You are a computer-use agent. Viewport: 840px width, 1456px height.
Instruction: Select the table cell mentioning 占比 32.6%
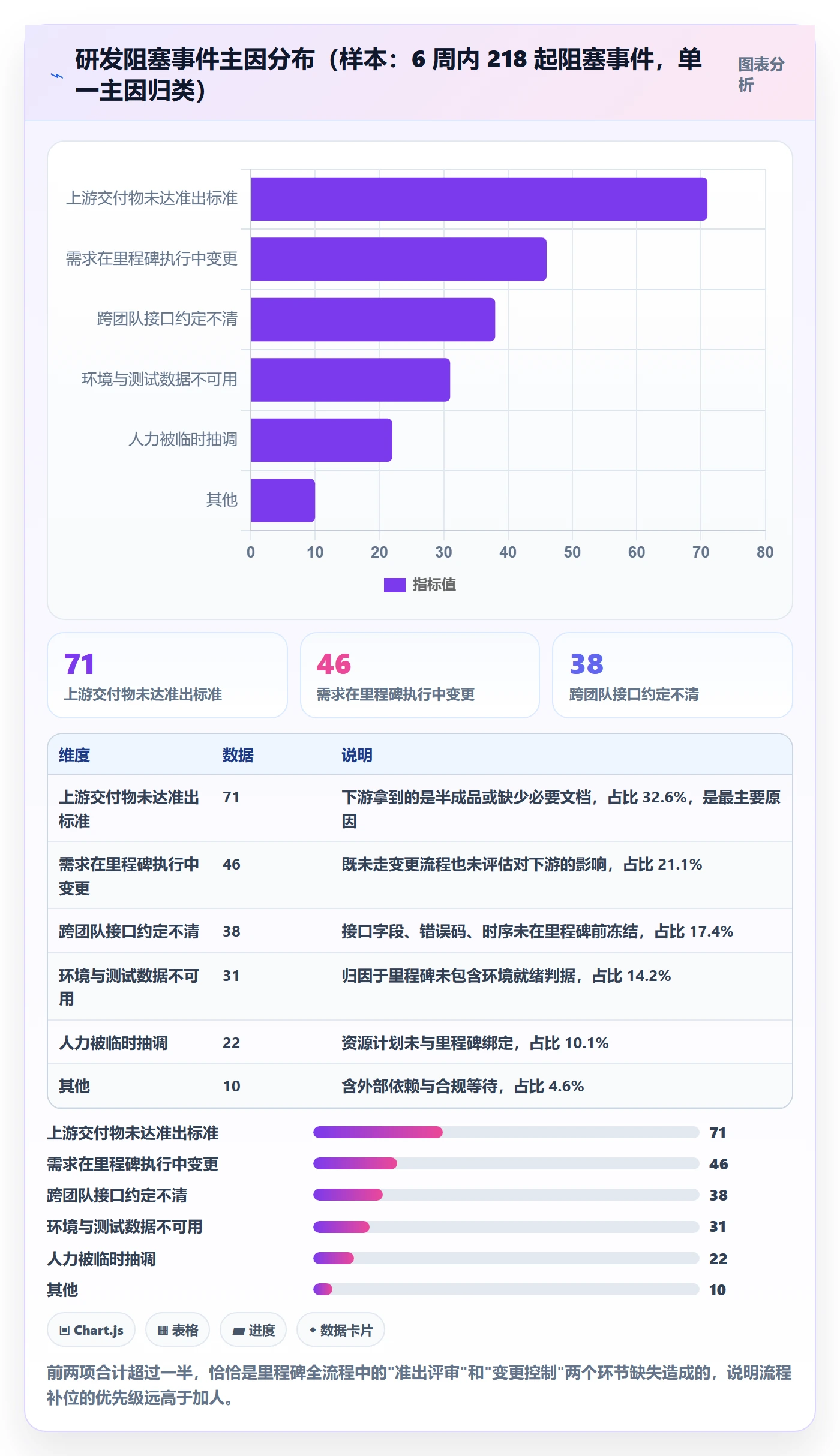click(561, 808)
